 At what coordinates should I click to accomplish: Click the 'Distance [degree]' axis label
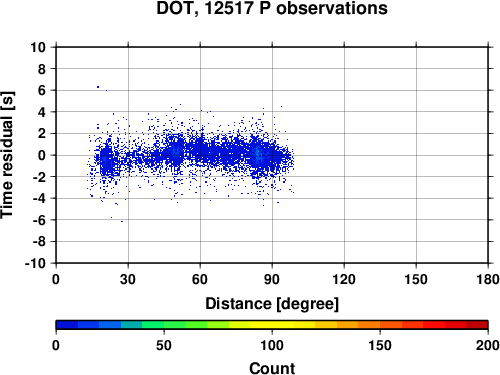click(x=272, y=304)
